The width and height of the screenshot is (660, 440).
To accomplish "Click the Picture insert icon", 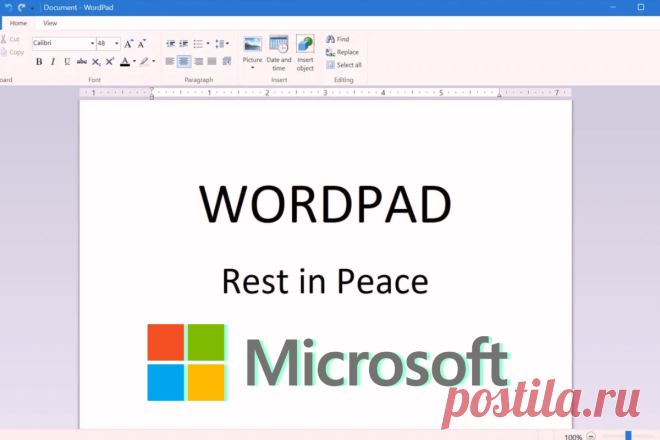I will [253, 45].
